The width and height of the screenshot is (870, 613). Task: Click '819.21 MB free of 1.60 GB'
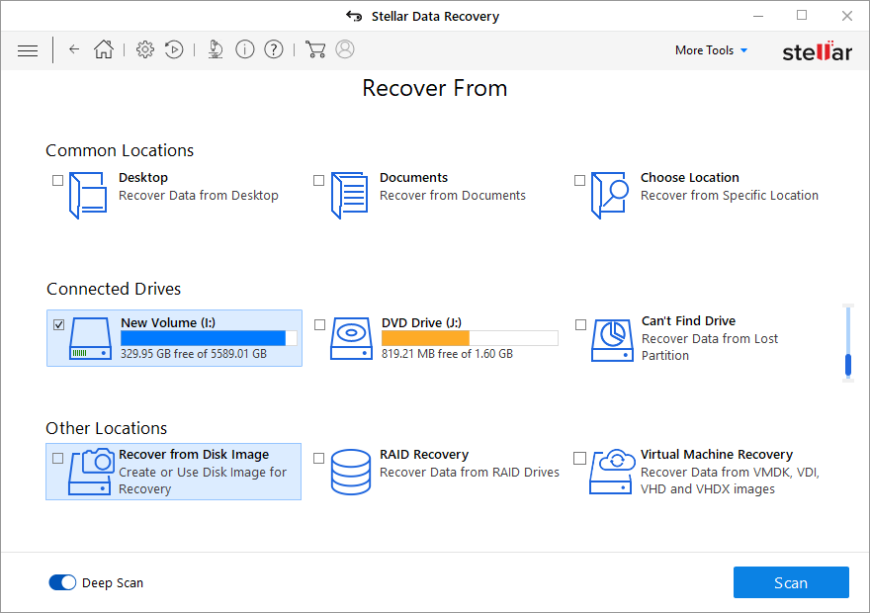(x=447, y=354)
